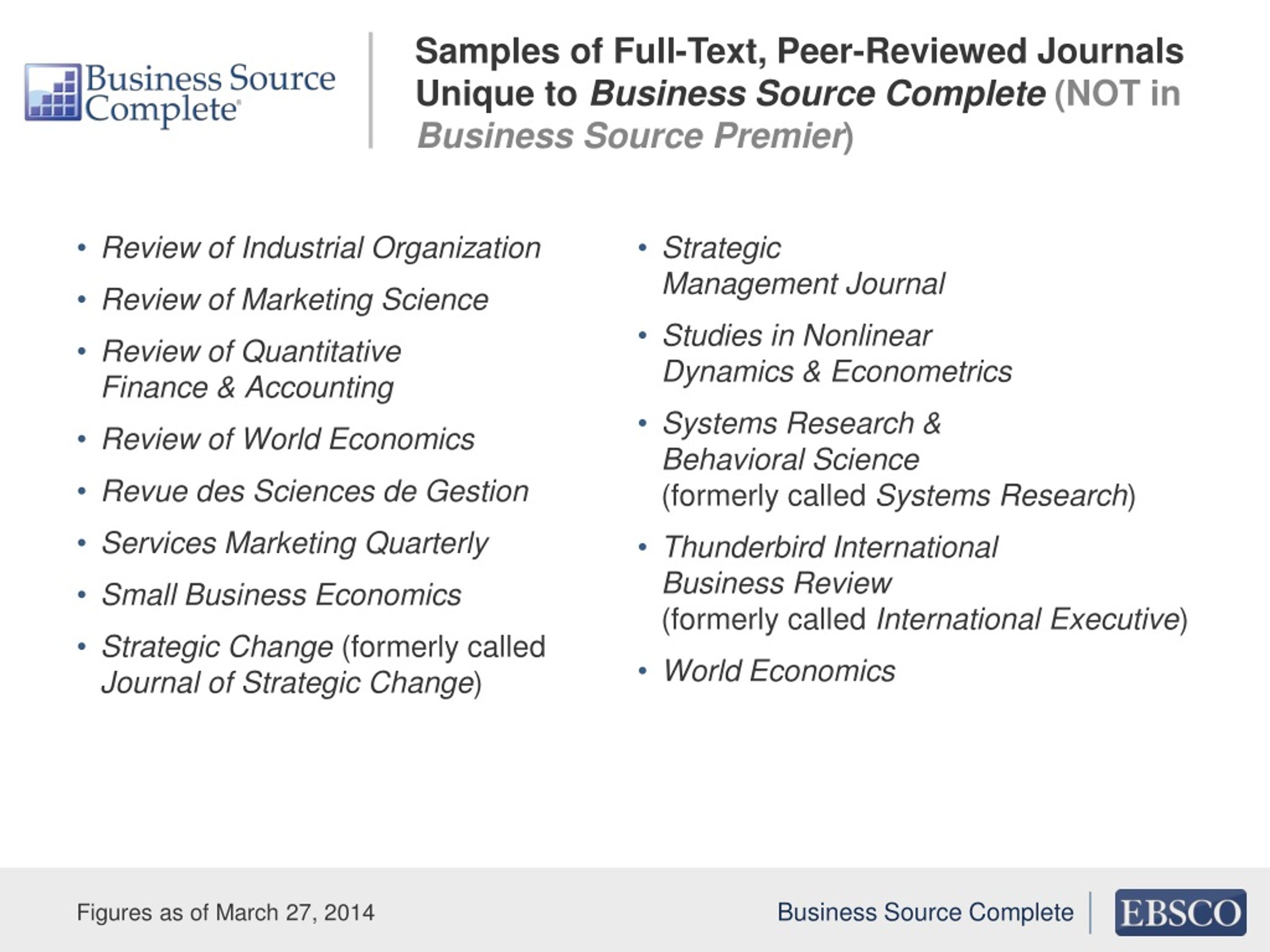Select Systems Research & Behavioral Science
The height and width of the screenshot is (952, 1270).
click(x=801, y=441)
